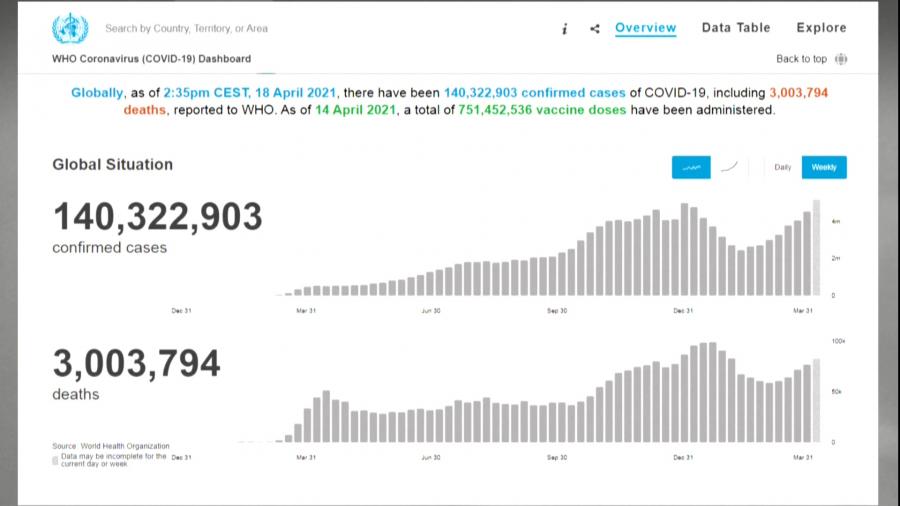Click the World Health Organization source link
900x506 pixels.
124,446
